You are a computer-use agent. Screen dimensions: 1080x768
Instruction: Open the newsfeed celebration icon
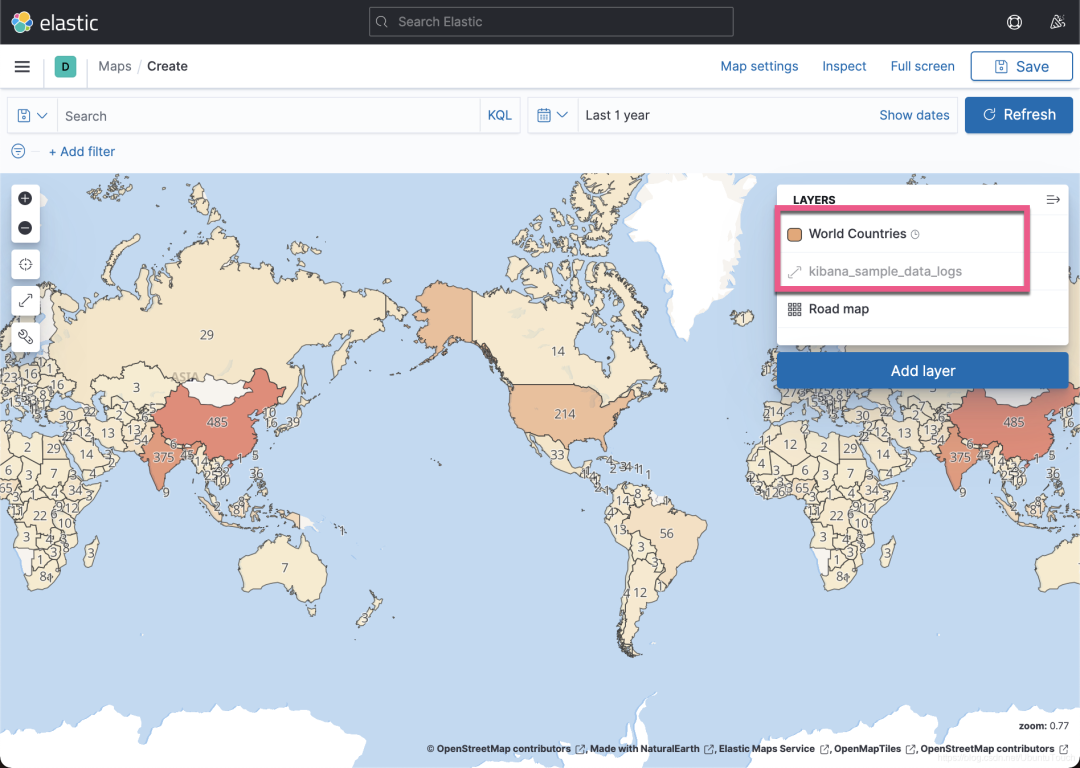(x=1057, y=22)
